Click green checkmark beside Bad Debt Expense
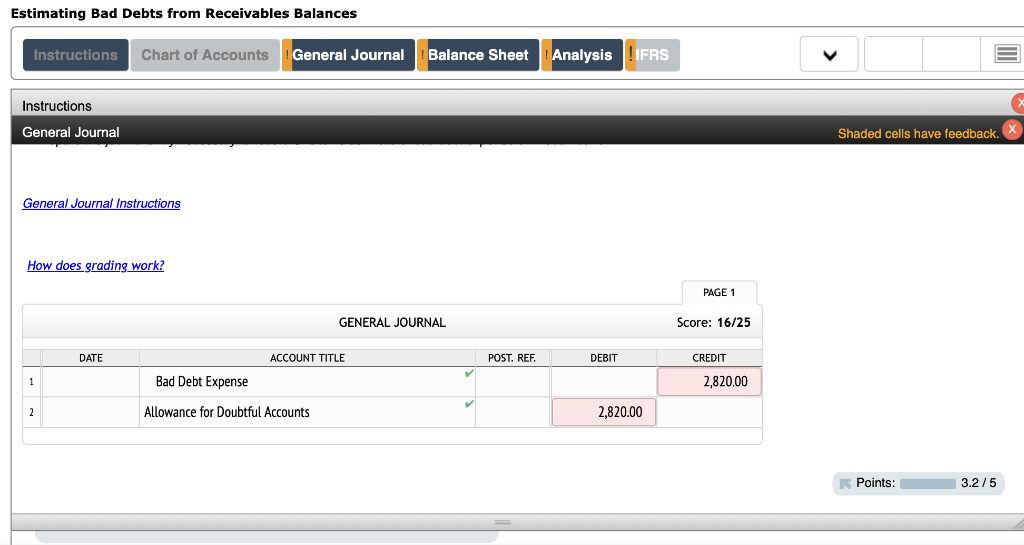The width and height of the screenshot is (1024, 545). (x=469, y=373)
